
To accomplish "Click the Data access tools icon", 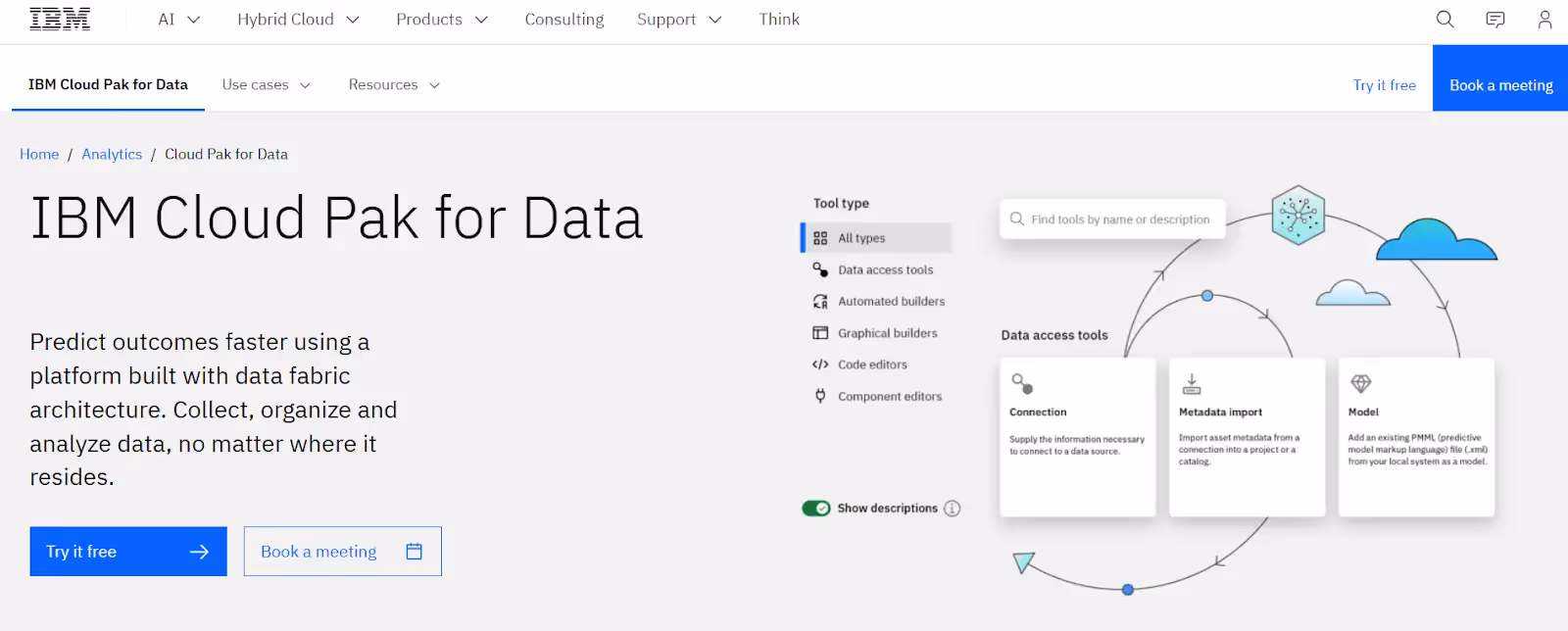I will tap(820, 269).
